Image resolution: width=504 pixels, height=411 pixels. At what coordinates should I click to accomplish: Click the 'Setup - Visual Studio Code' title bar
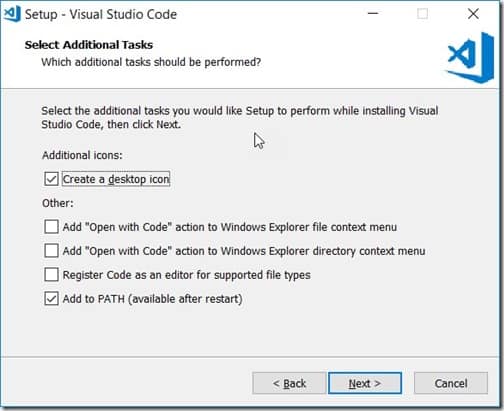click(101, 14)
